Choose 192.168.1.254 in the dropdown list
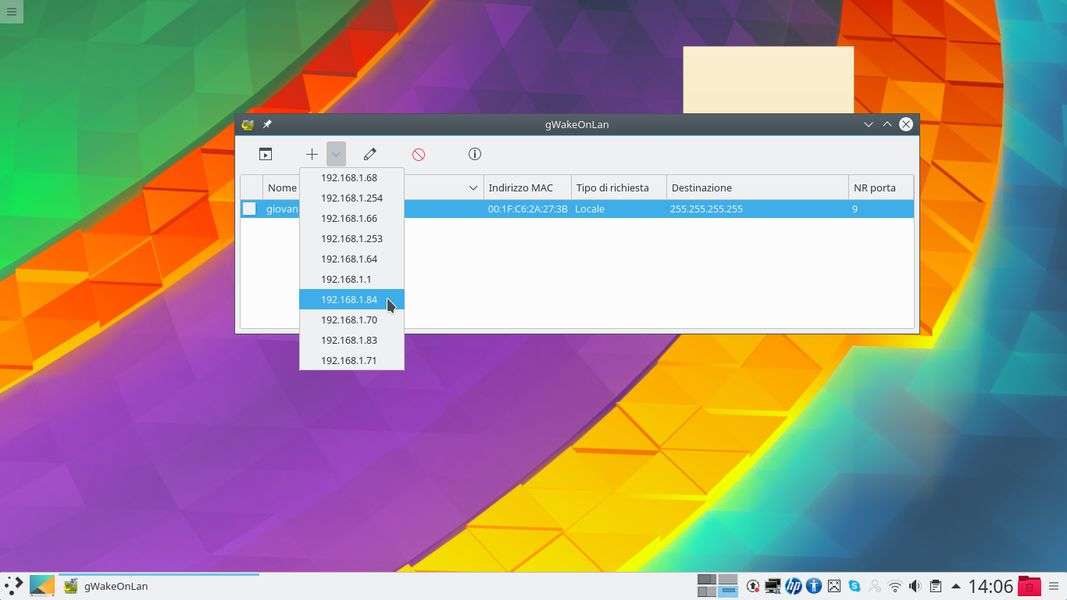The width and height of the screenshot is (1067, 600). click(351, 198)
